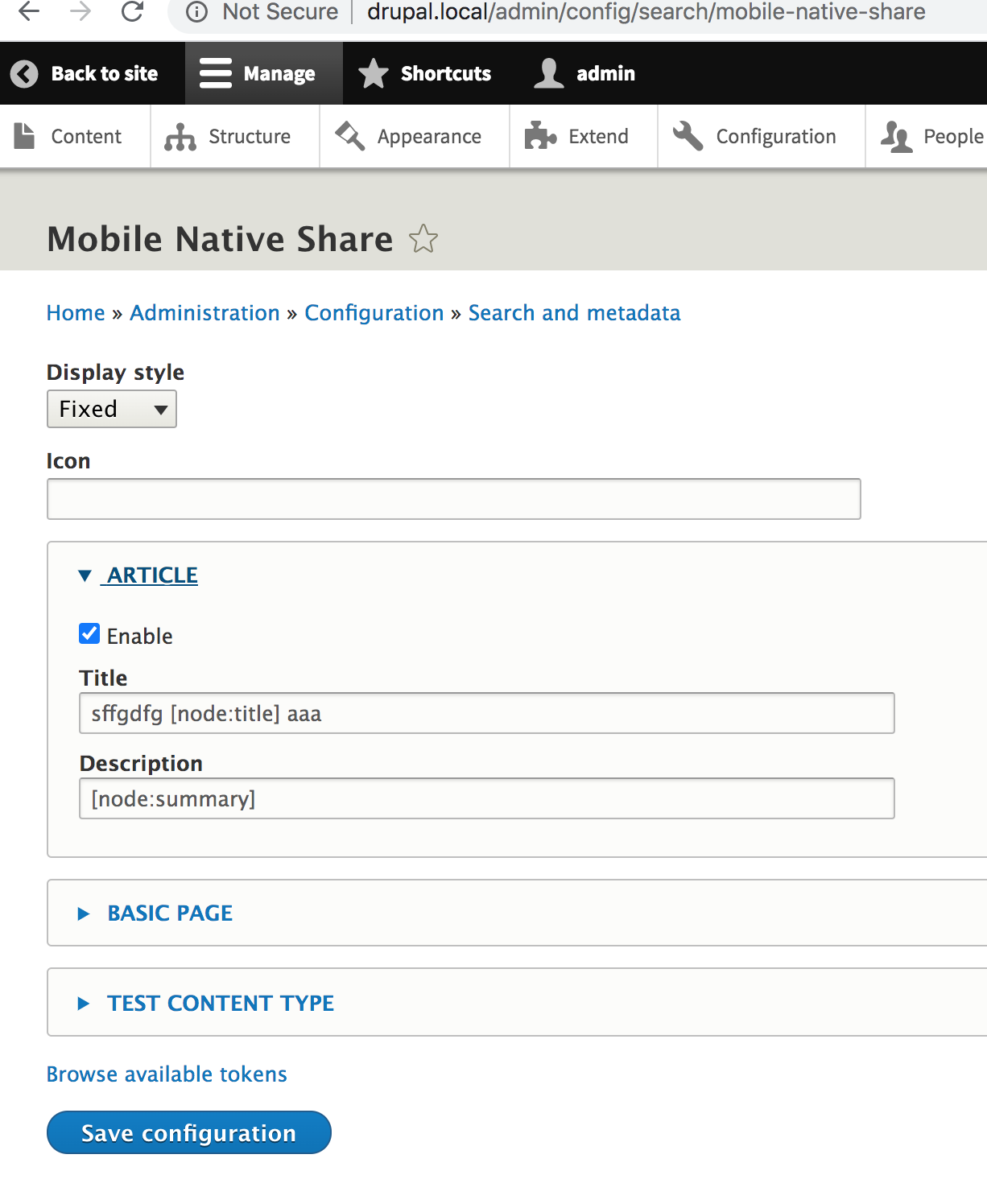Select the Structure sitemap icon

[x=179, y=136]
